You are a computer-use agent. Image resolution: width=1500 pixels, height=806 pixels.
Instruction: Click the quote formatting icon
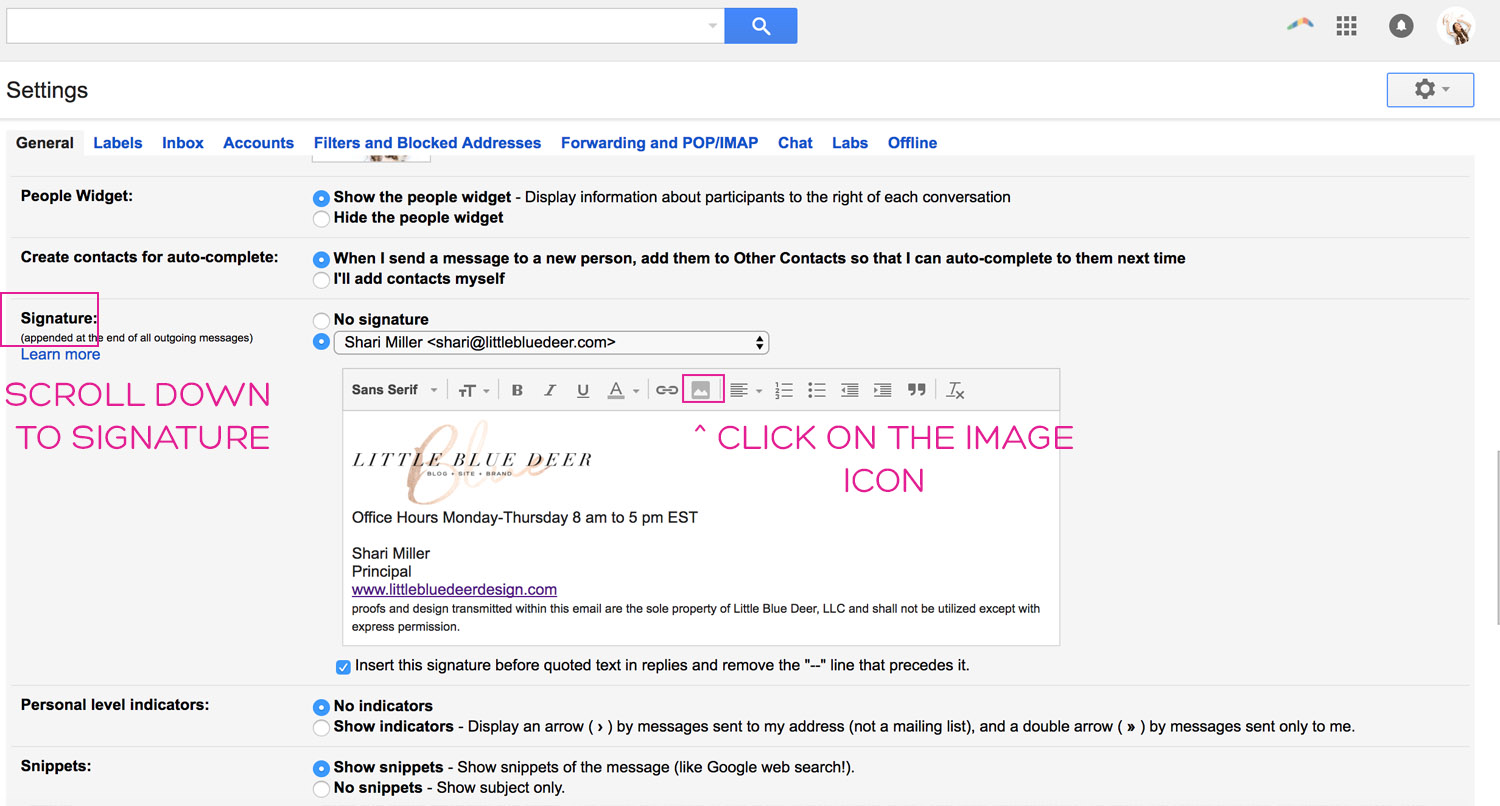(916, 389)
